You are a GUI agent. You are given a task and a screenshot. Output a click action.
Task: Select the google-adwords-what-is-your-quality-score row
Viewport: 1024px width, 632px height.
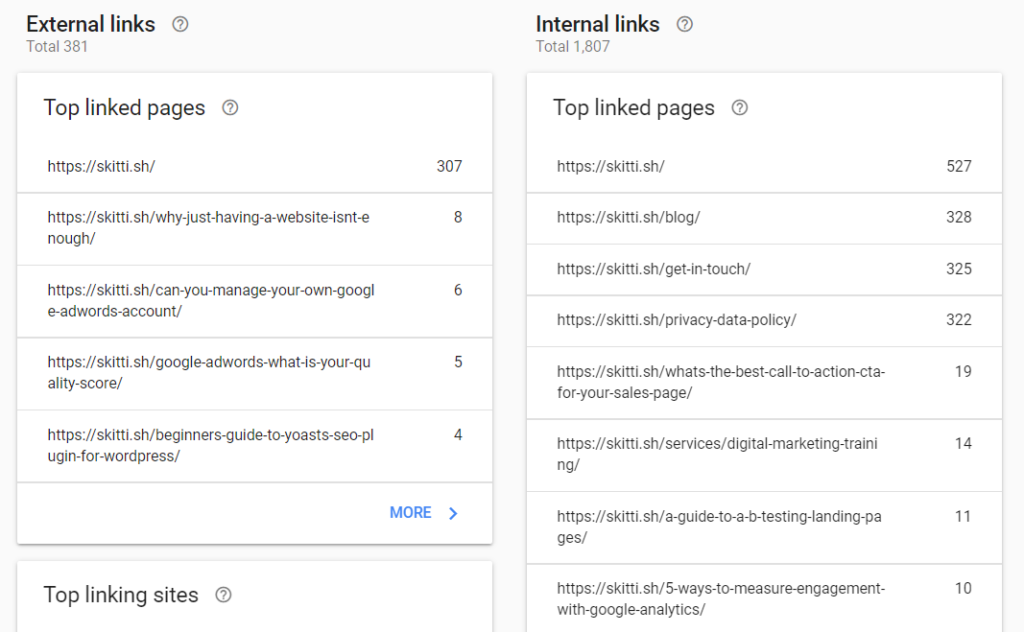[x=255, y=373]
